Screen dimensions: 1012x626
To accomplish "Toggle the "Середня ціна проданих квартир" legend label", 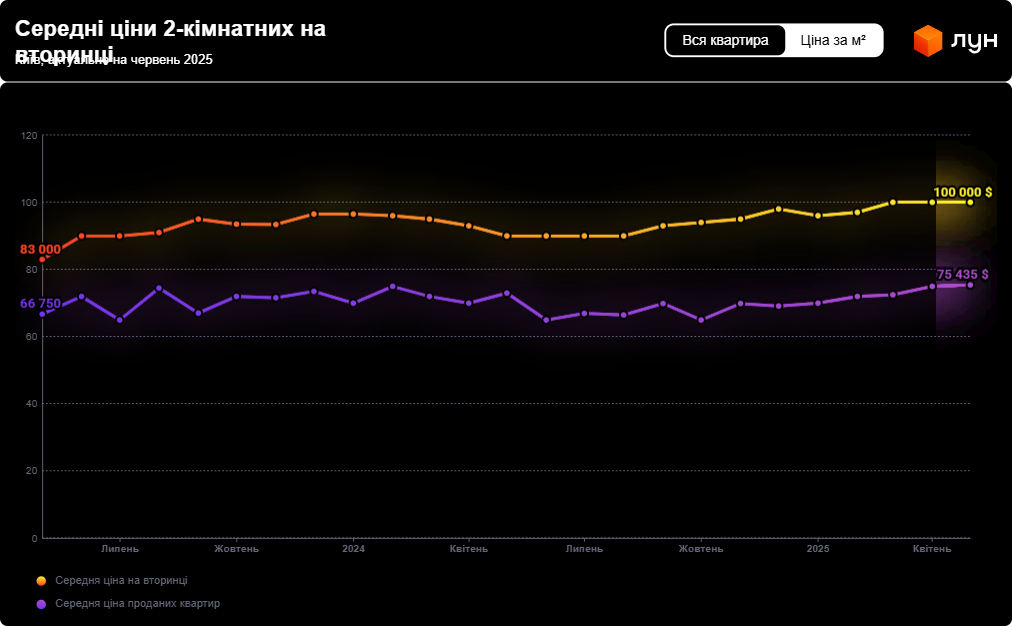I will click(x=137, y=604).
